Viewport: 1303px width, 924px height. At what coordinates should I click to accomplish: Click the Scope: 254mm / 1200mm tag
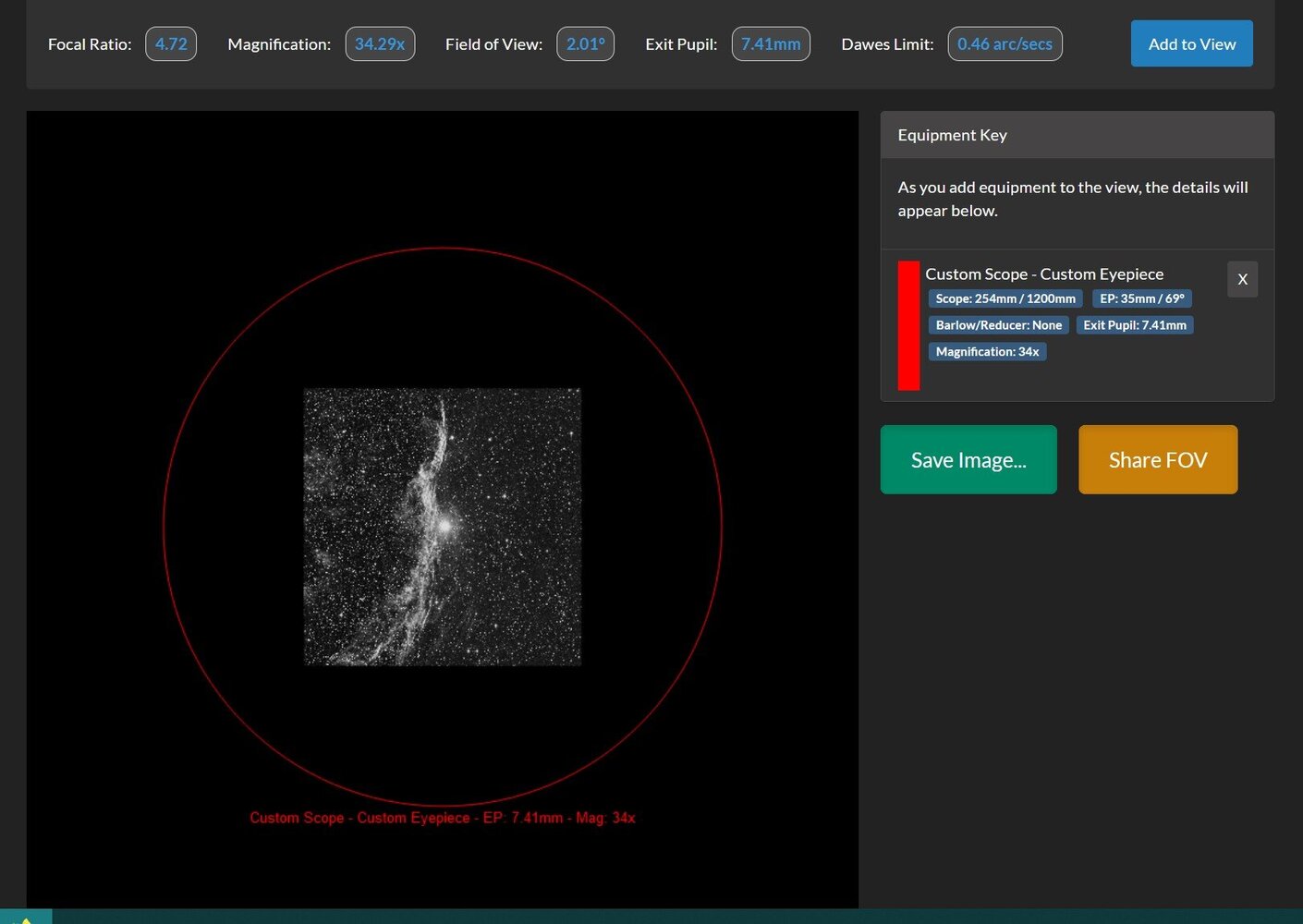click(x=1005, y=298)
